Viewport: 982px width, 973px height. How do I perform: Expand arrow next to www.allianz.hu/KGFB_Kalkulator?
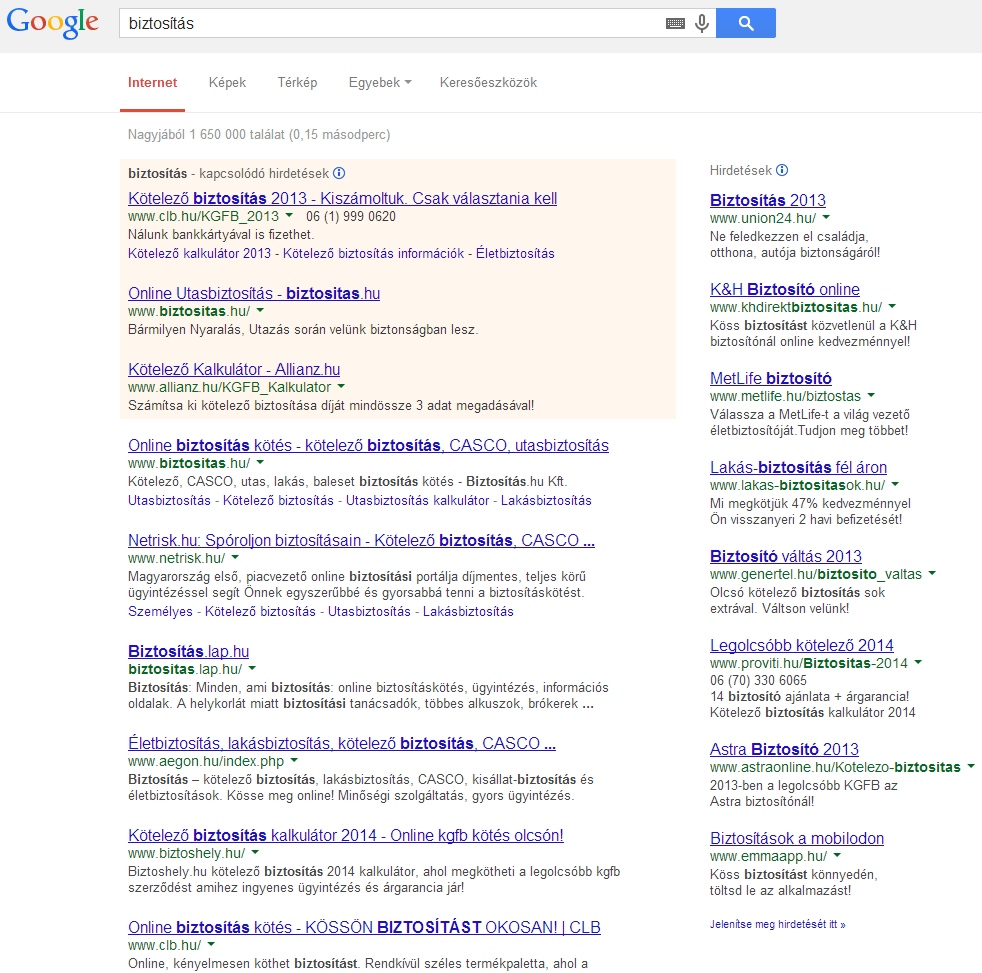(341, 386)
